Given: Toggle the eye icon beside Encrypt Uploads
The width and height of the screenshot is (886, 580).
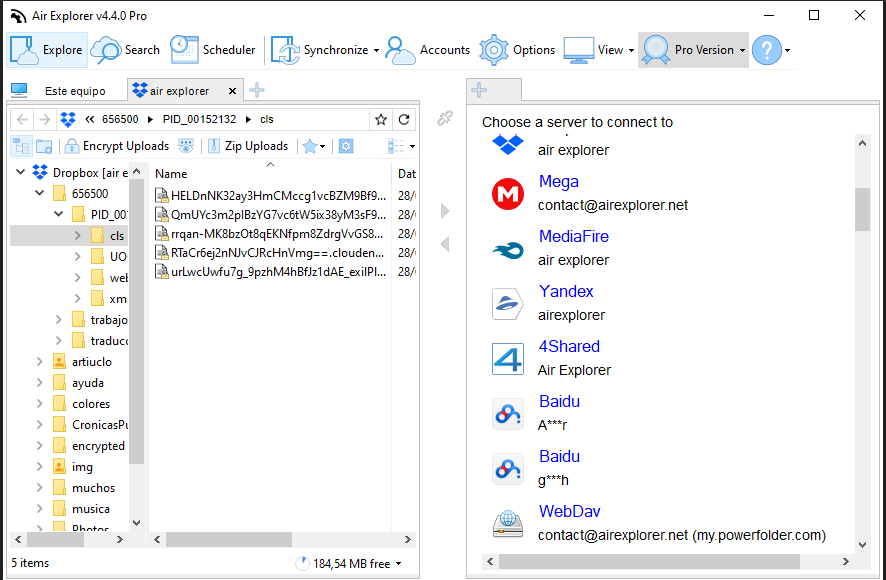Looking at the screenshot, I should (x=186, y=146).
